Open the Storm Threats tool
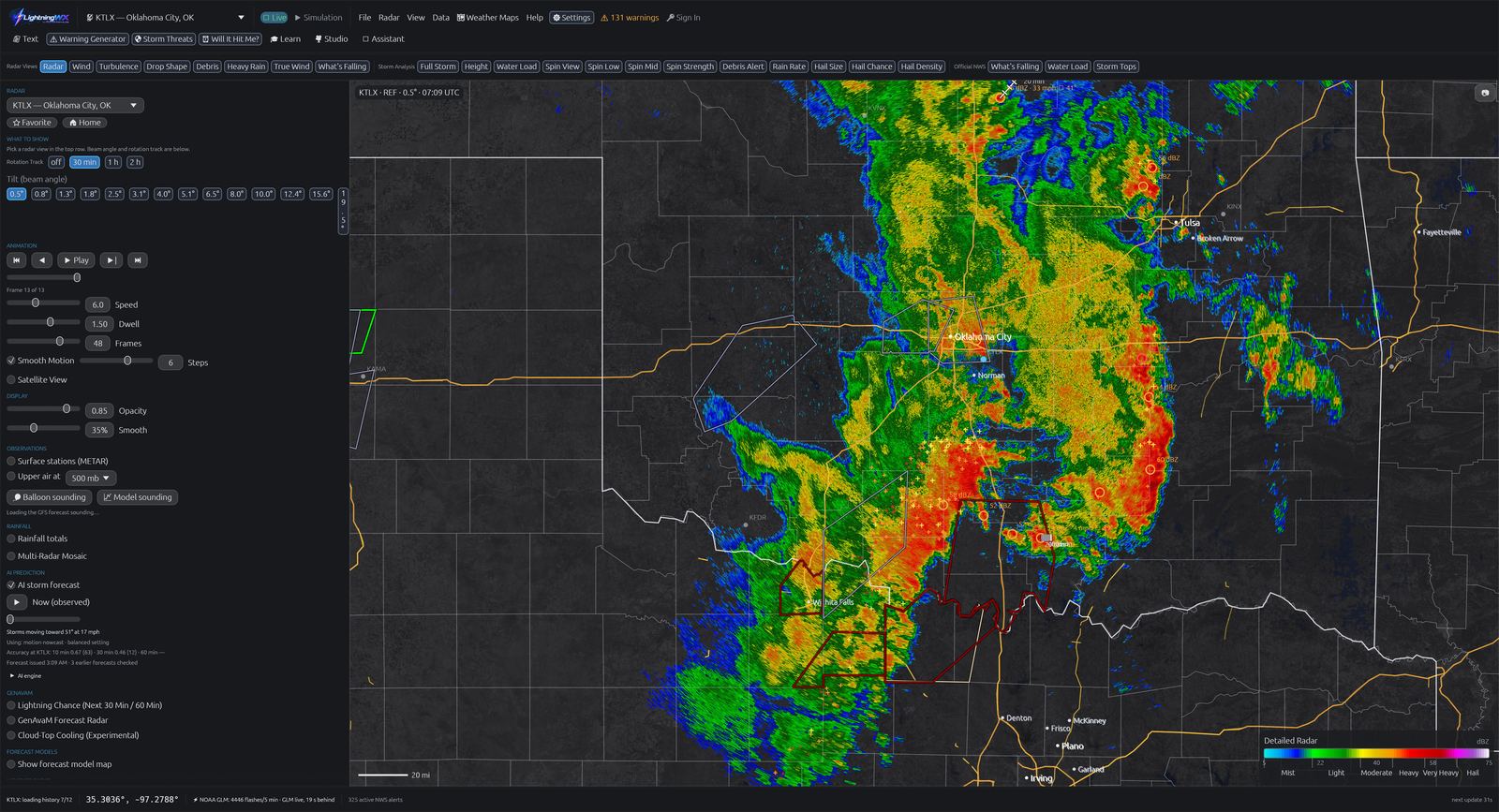 click(x=163, y=39)
